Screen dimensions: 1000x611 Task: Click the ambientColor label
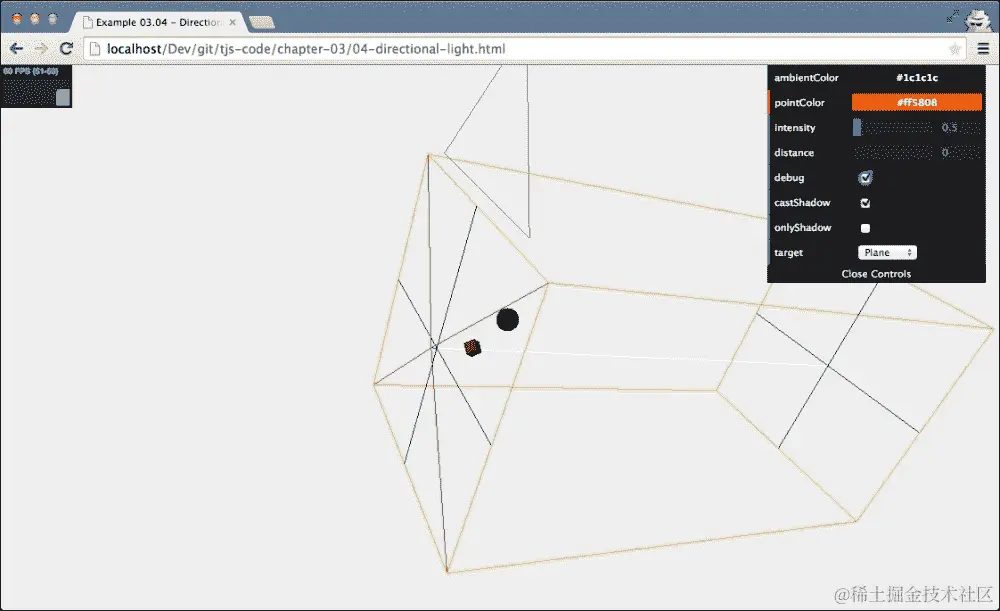coord(806,78)
